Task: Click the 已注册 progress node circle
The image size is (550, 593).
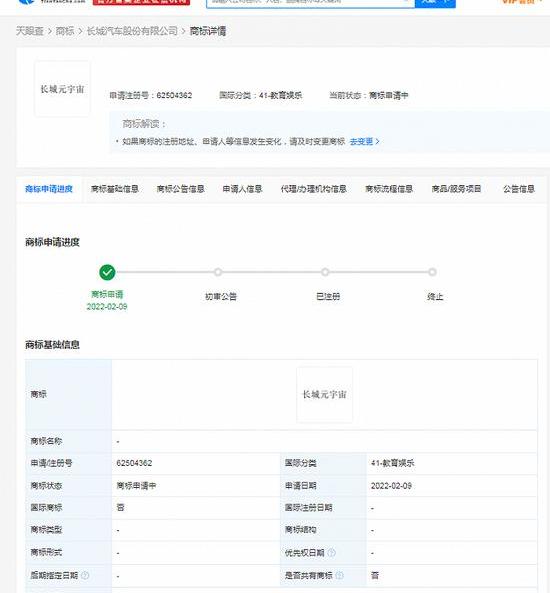Action: click(x=325, y=272)
